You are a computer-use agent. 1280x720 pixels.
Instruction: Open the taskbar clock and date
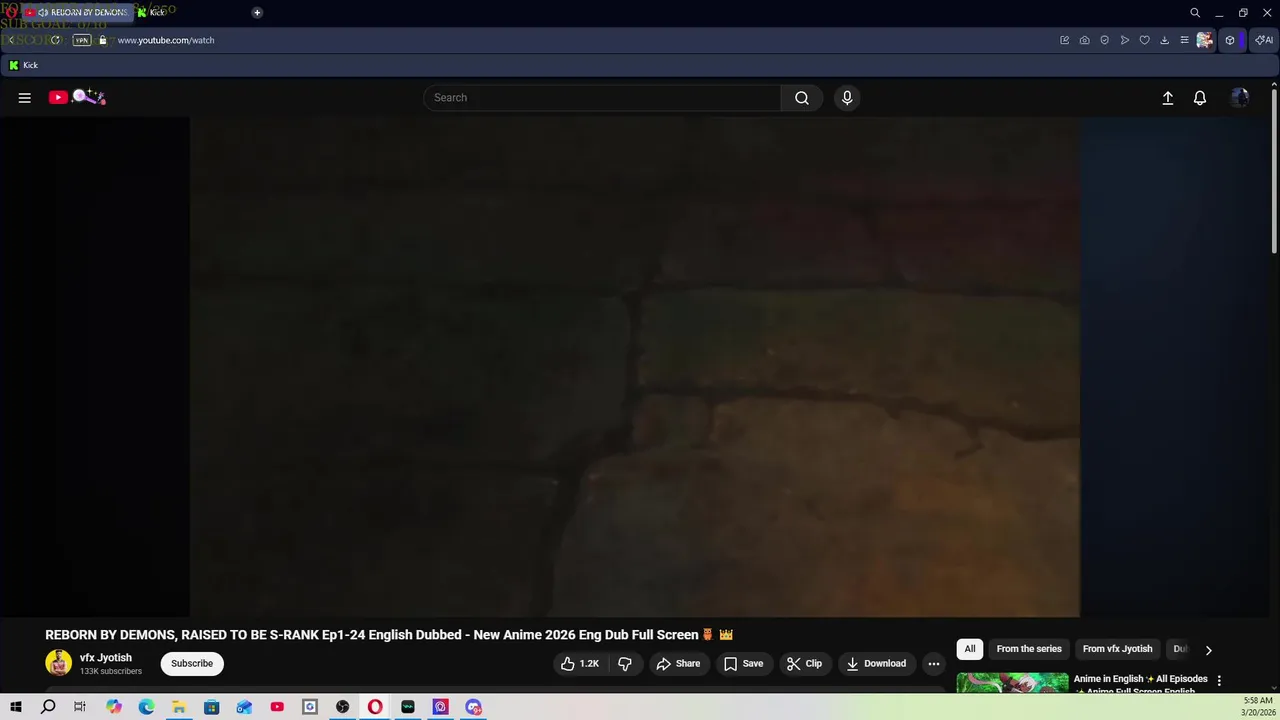tap(1258, 707)
